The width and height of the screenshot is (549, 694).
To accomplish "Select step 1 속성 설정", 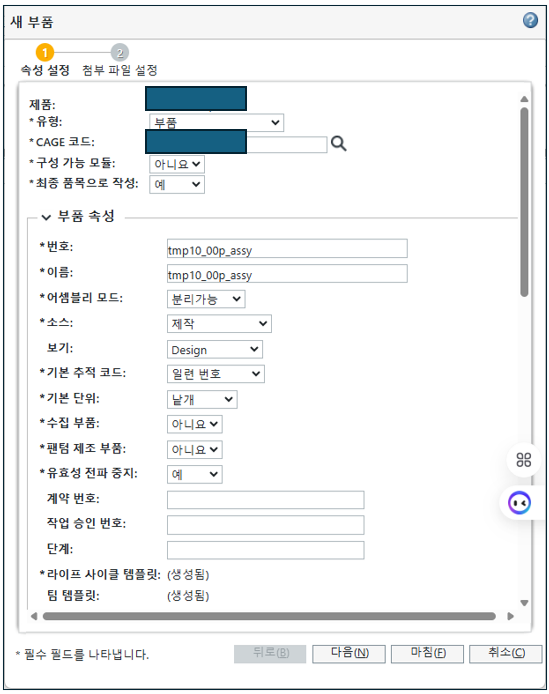I will tap(45, 60).
